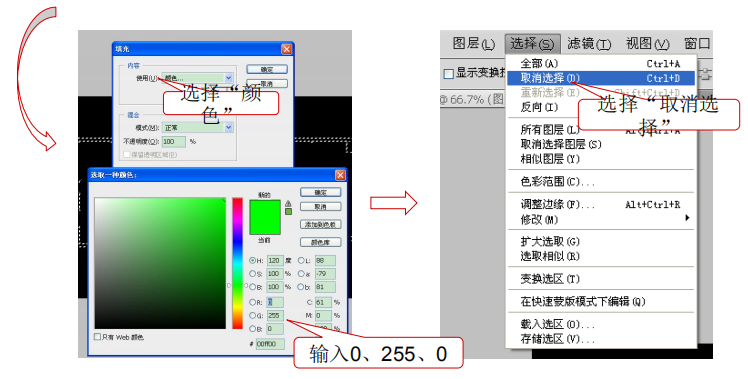Click the out-of-gamut warning triangle icon
This screenshot has height=379, width=748.
click(x=288, y=203)
